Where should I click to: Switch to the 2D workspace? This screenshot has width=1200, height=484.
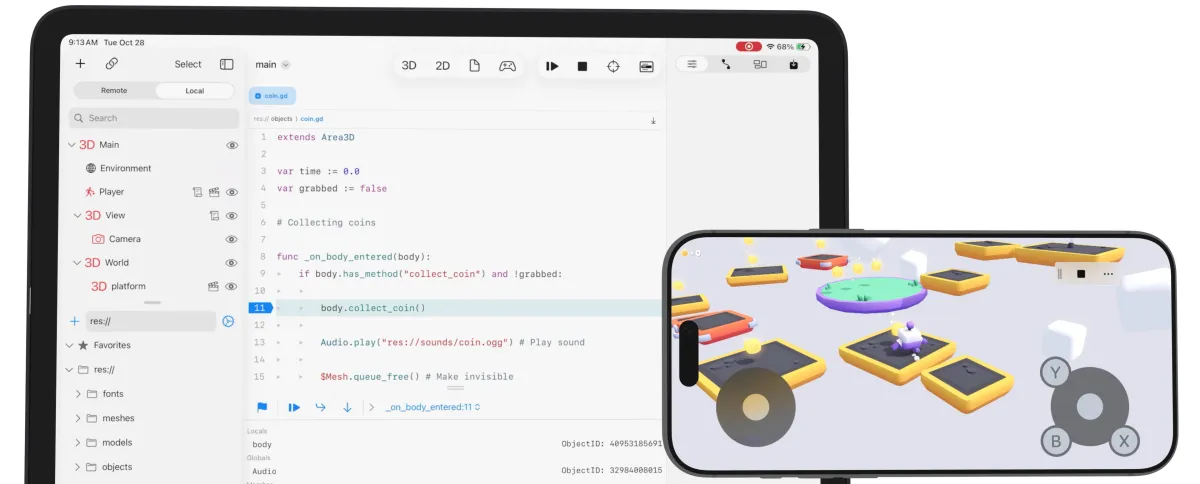(x=443, y=66)
